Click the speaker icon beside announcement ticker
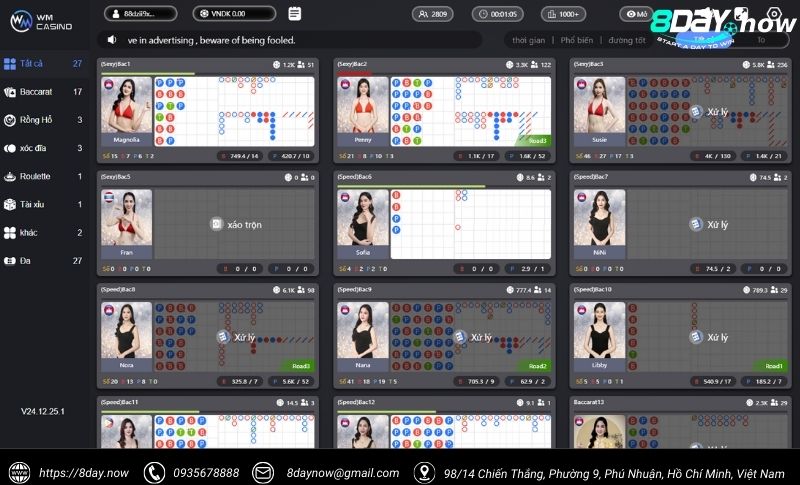The height and width of the screenshot is (485, 800). point(114,40)
